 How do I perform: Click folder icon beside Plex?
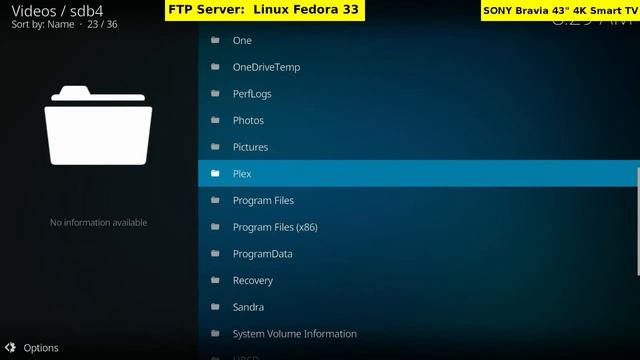tap(215, 173)
